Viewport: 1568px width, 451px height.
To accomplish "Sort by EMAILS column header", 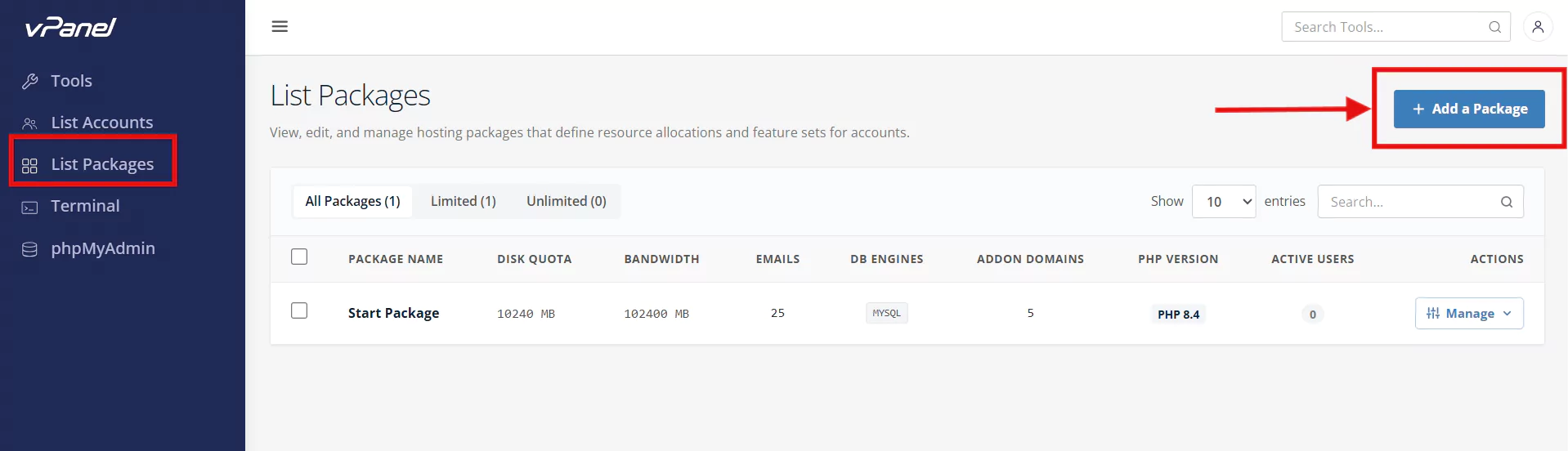I will [x=777, y=259].
